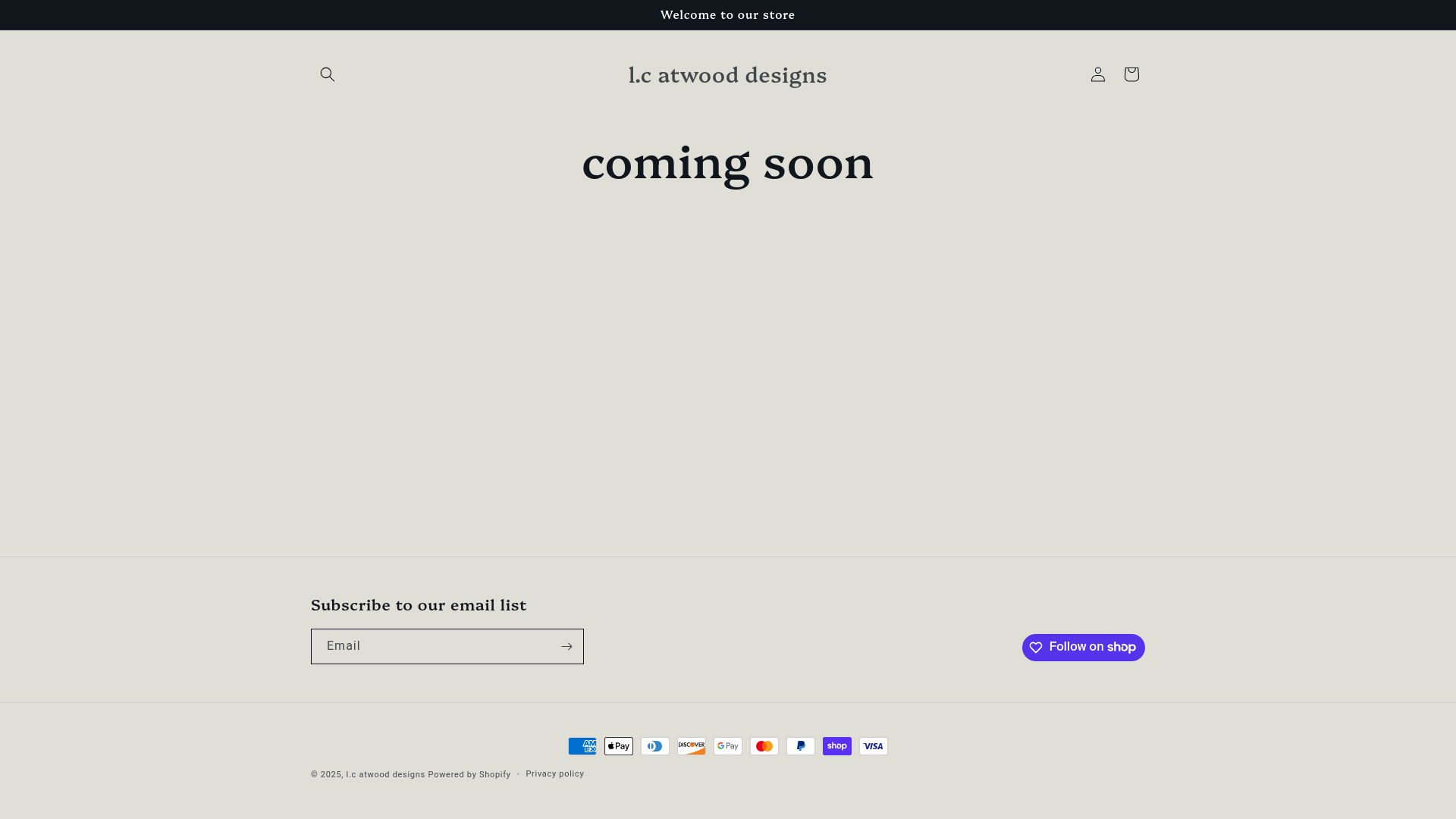Click the PayPal payment icon

click(x=801, y=746)
